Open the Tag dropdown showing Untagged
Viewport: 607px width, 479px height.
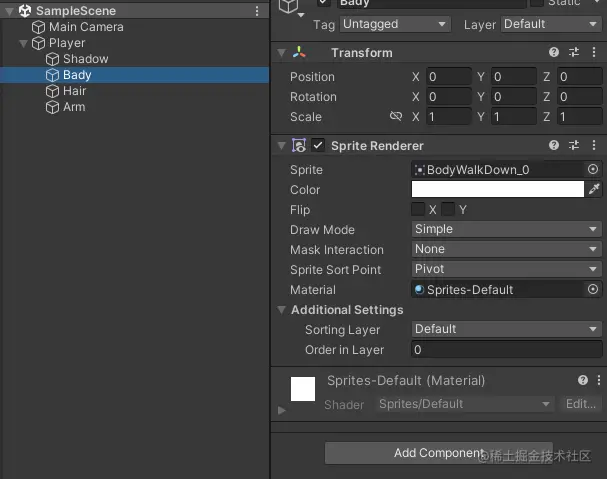[x=395, y=24]
